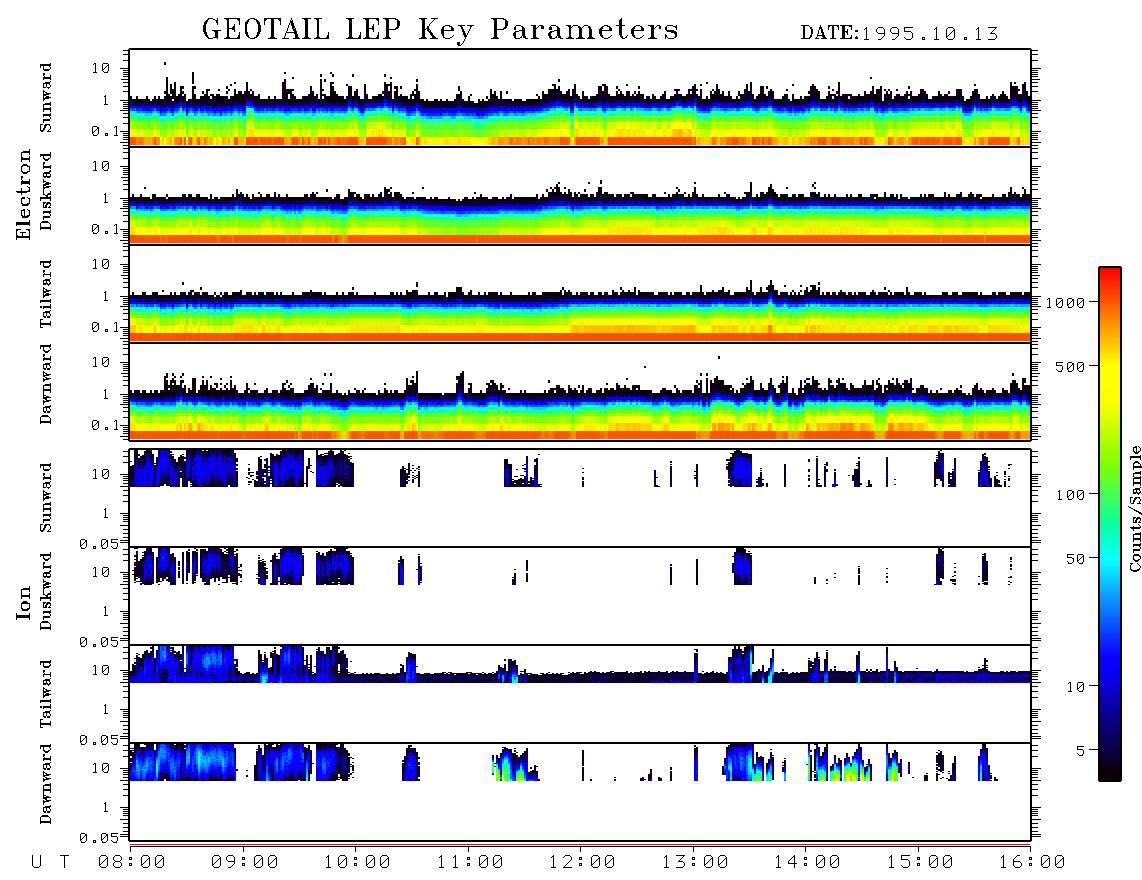Click the Electron "Tailward" axis label
This screenshot has width=1142, height=880.
(46, 294)
